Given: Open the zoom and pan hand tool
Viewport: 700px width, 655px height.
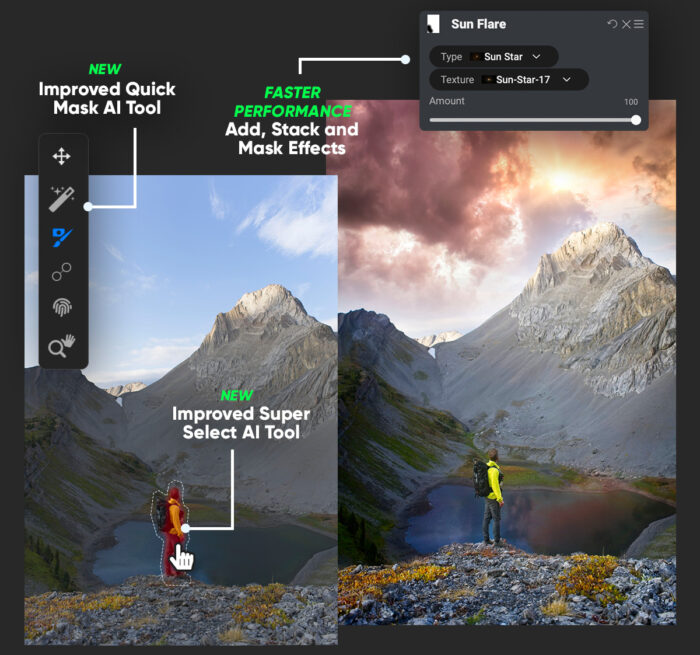Looking at the screenshot, I should [61, 346].
